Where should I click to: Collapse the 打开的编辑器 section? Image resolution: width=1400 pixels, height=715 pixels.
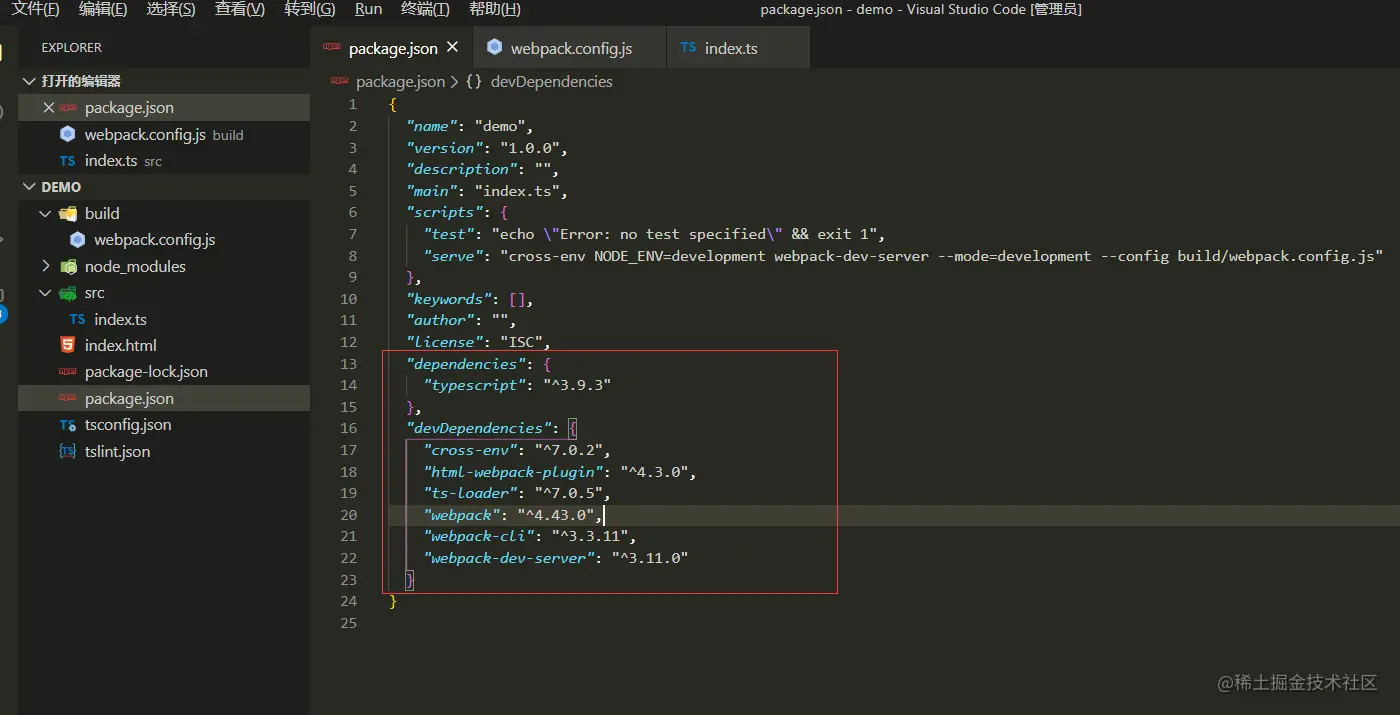(x=29, y=81)
